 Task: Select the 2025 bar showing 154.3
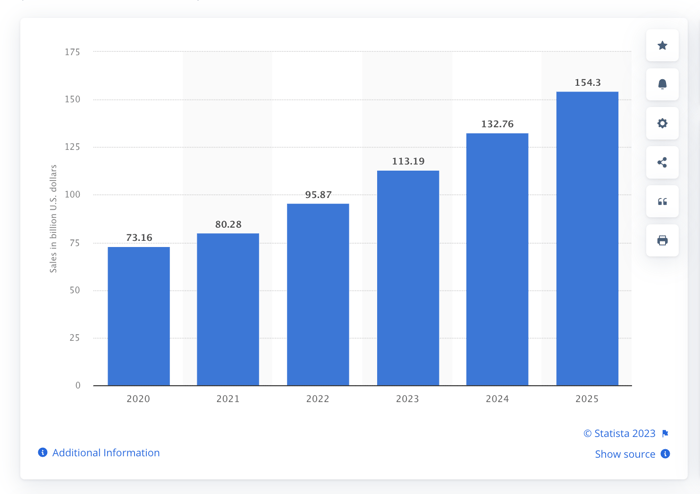587,238
